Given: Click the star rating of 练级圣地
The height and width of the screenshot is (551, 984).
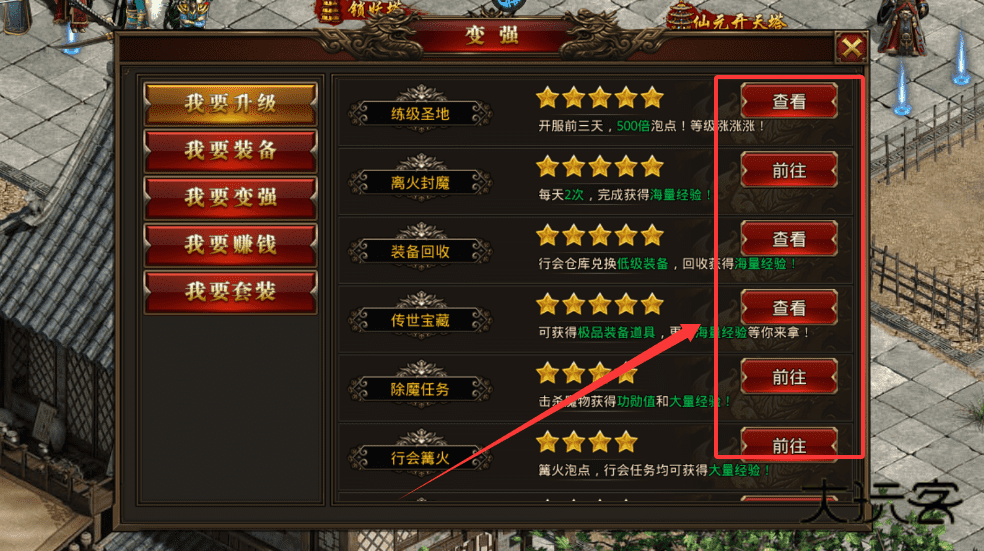Looking at the screenshot, I should (x=599, y=98).
